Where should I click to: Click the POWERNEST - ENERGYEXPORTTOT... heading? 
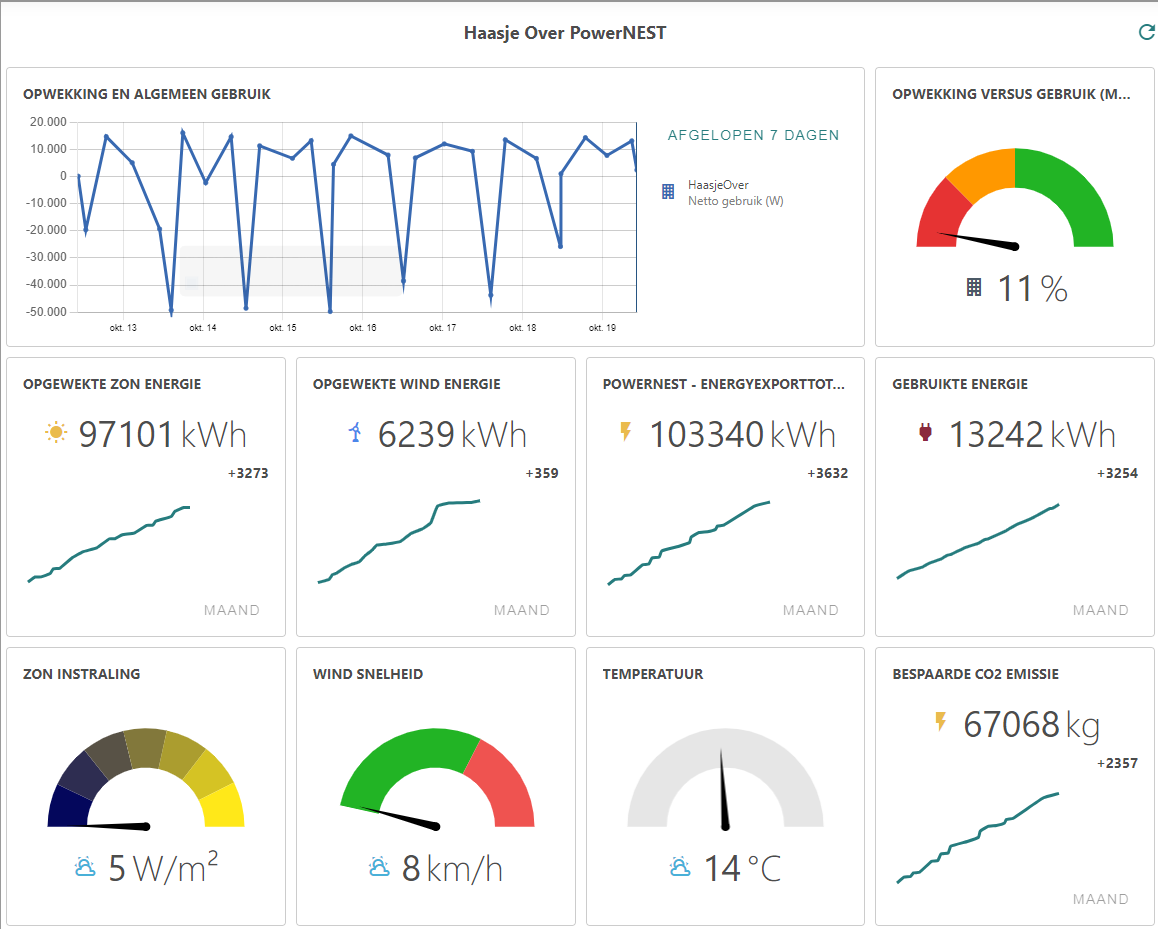(x=724, y=384)
